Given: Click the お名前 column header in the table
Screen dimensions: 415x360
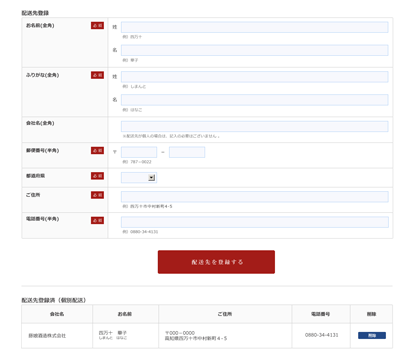Looking at the screenshot, I should pos(125,314).
